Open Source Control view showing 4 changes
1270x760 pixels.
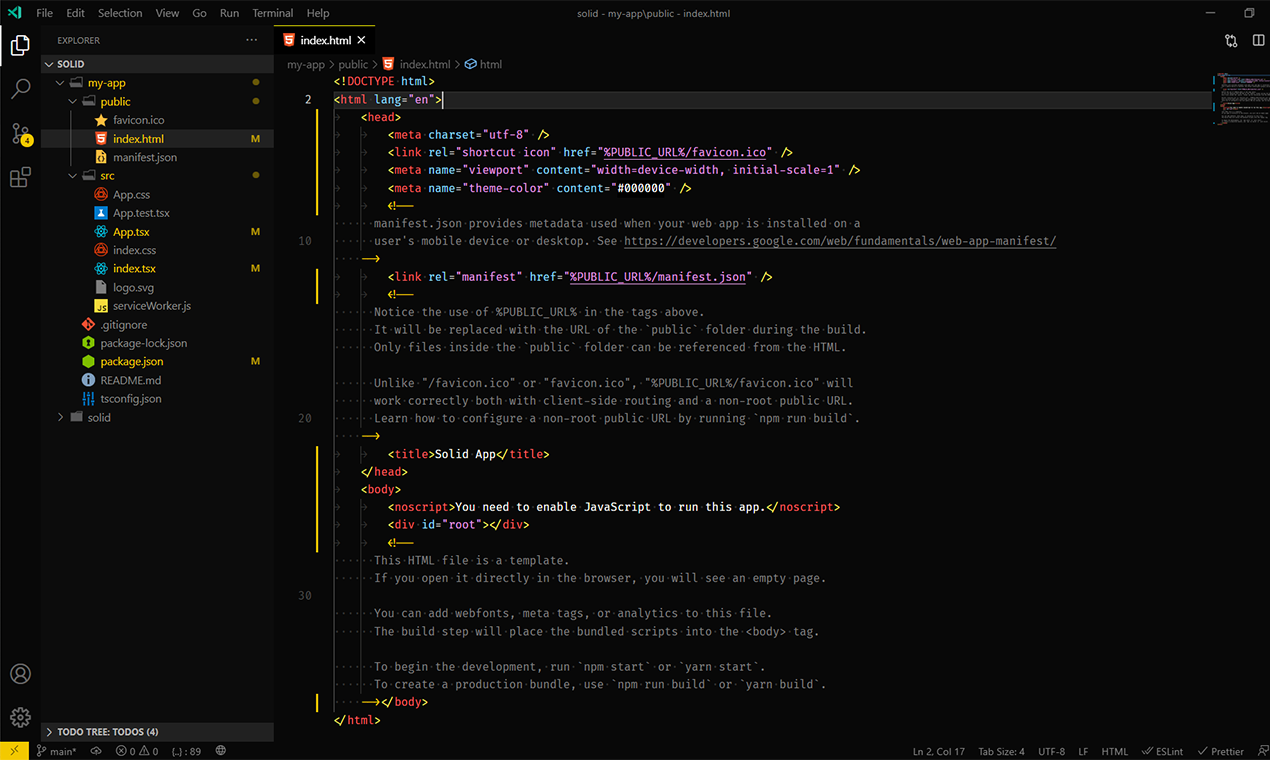click(20, 133)
